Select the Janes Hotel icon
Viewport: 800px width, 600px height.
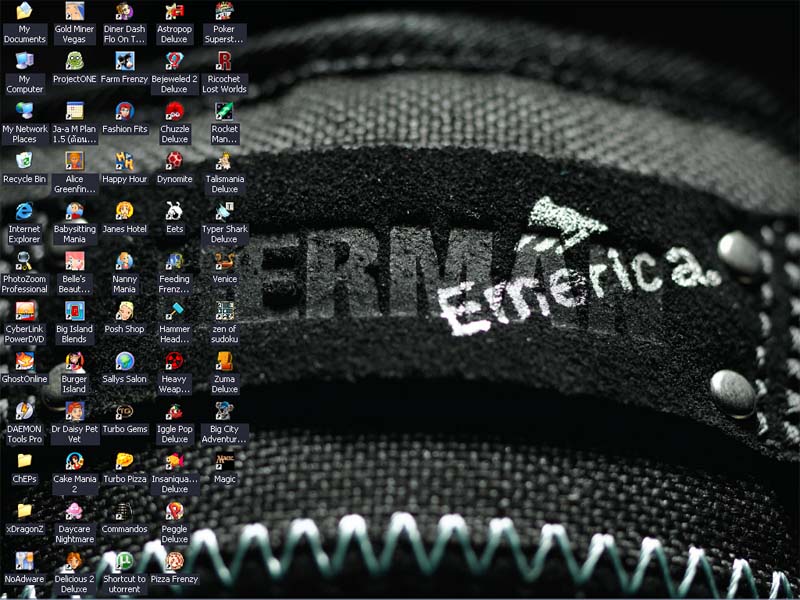point(124,211)
